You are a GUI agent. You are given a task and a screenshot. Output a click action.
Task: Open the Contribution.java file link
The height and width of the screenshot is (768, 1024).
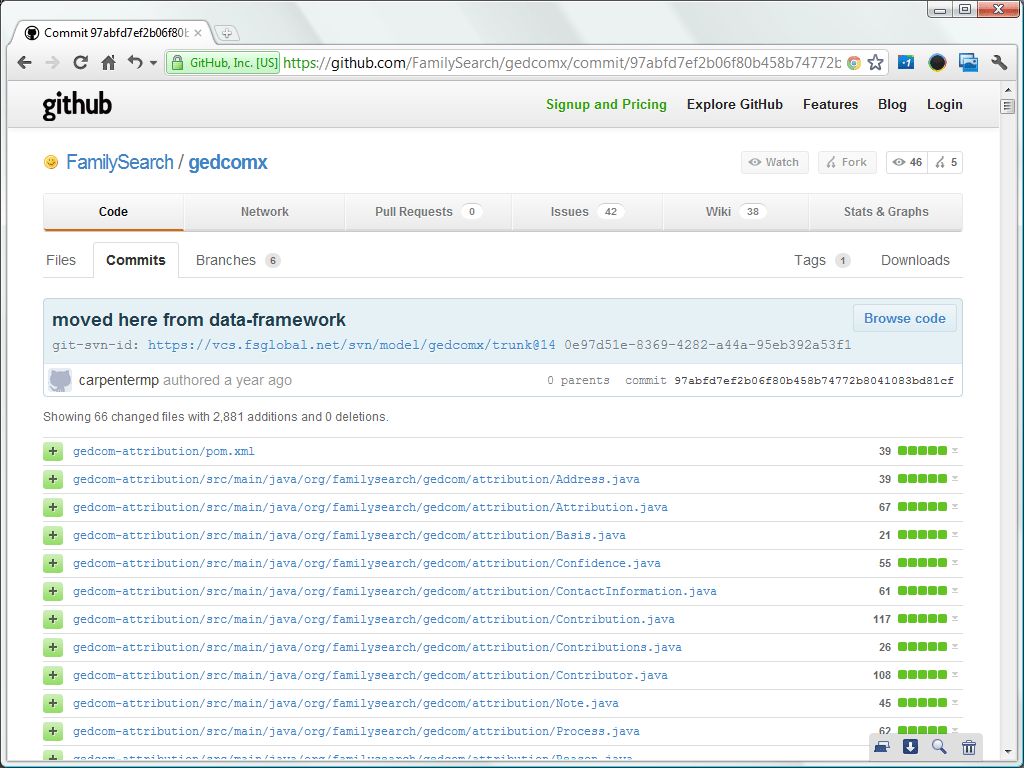pos(374,620)
